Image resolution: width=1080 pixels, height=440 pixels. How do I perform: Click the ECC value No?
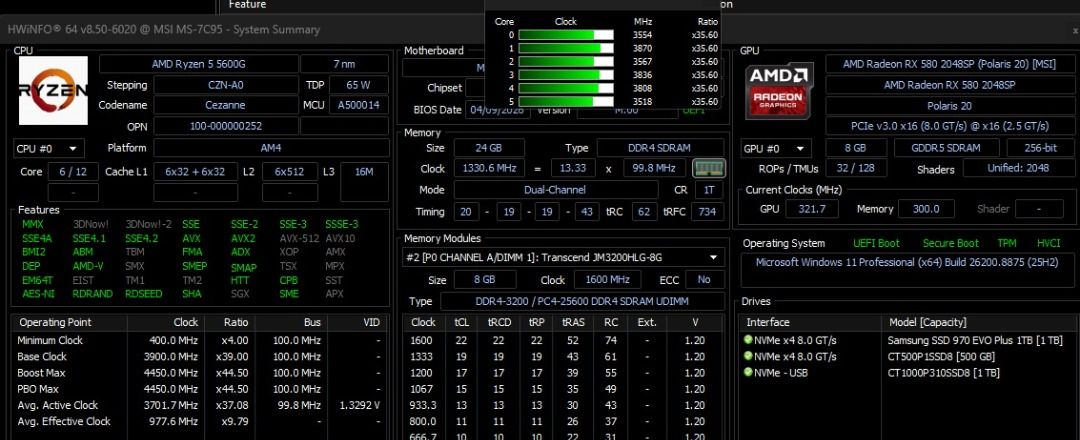click(x=705, y=280)
